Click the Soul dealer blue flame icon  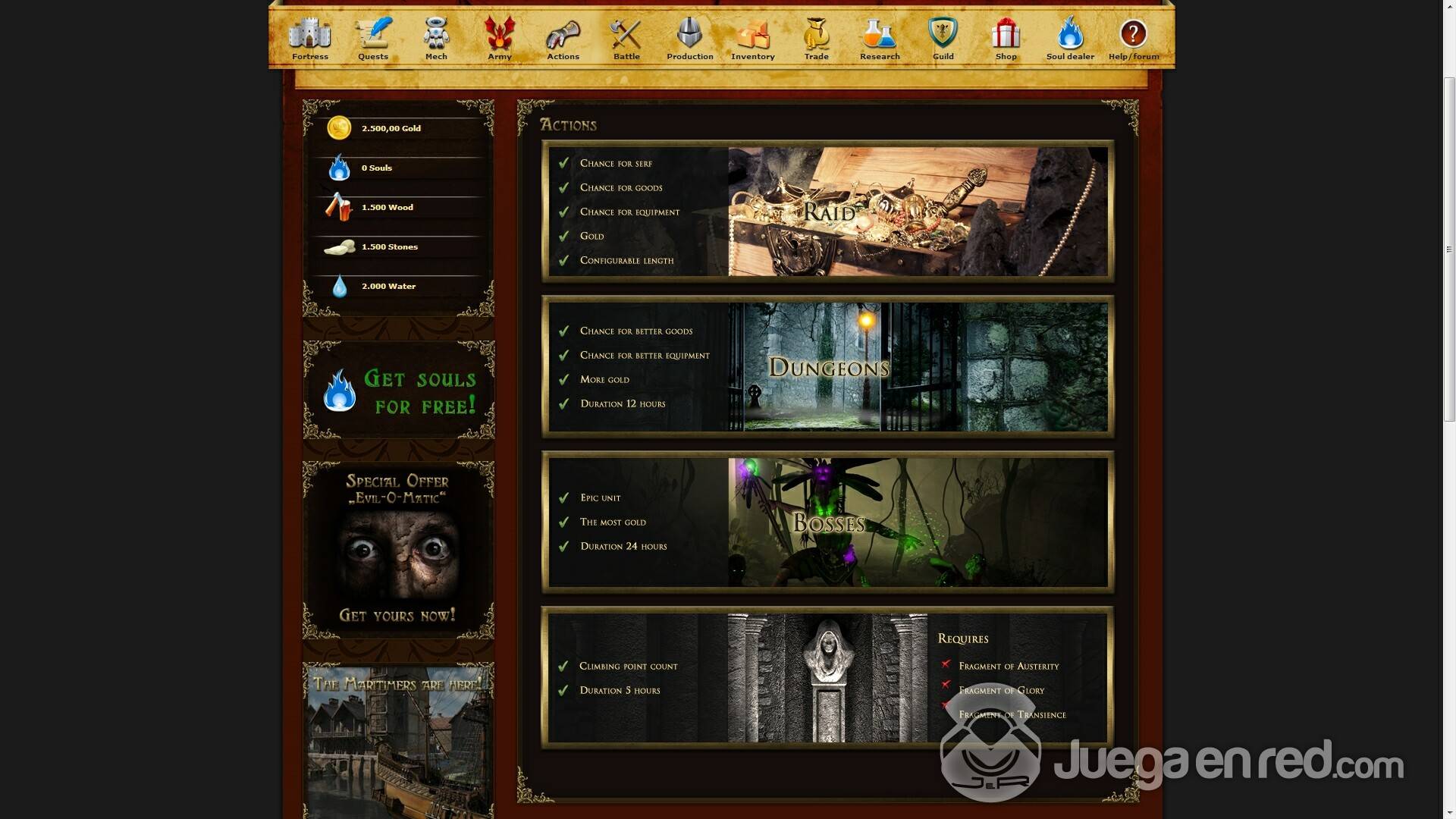tap(1070, 35)
